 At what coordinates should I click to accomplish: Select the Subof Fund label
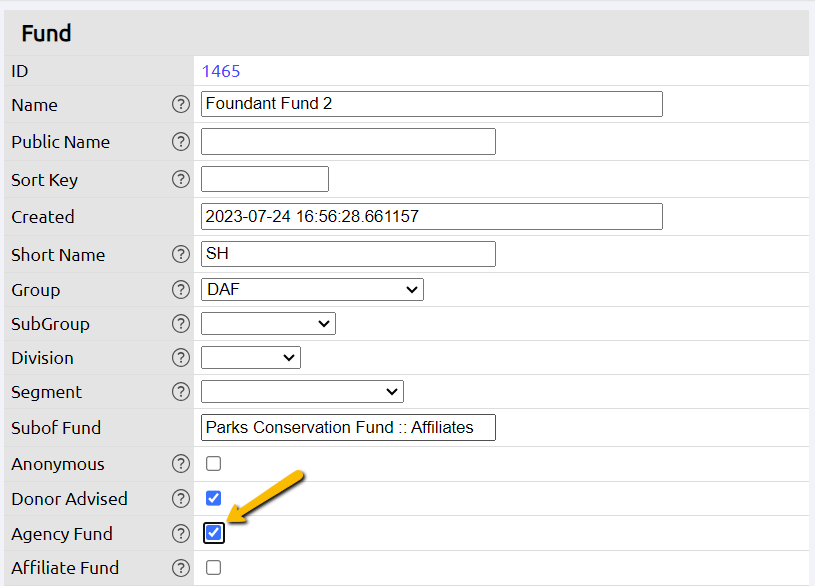[56, 428]
